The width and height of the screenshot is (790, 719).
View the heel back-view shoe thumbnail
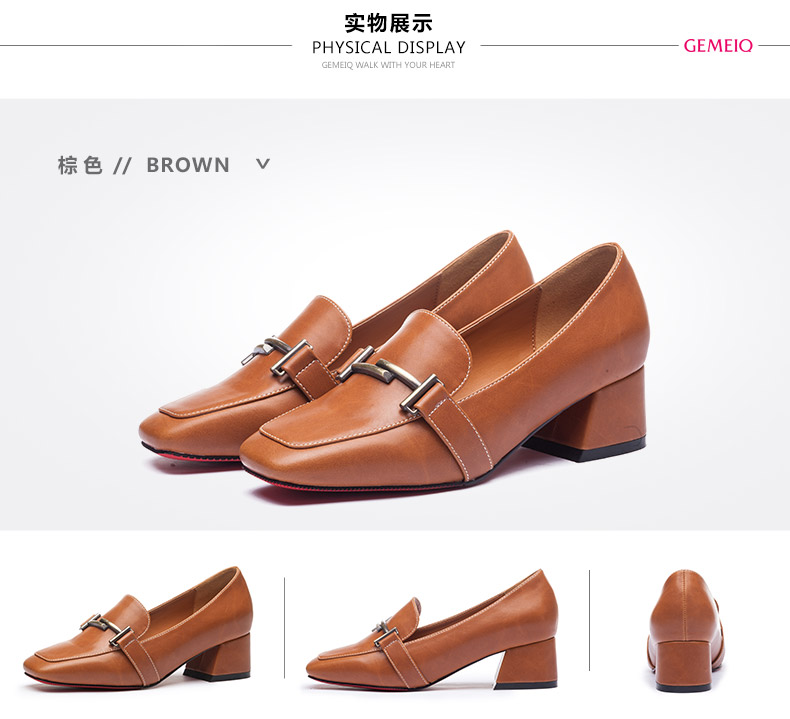687,631
